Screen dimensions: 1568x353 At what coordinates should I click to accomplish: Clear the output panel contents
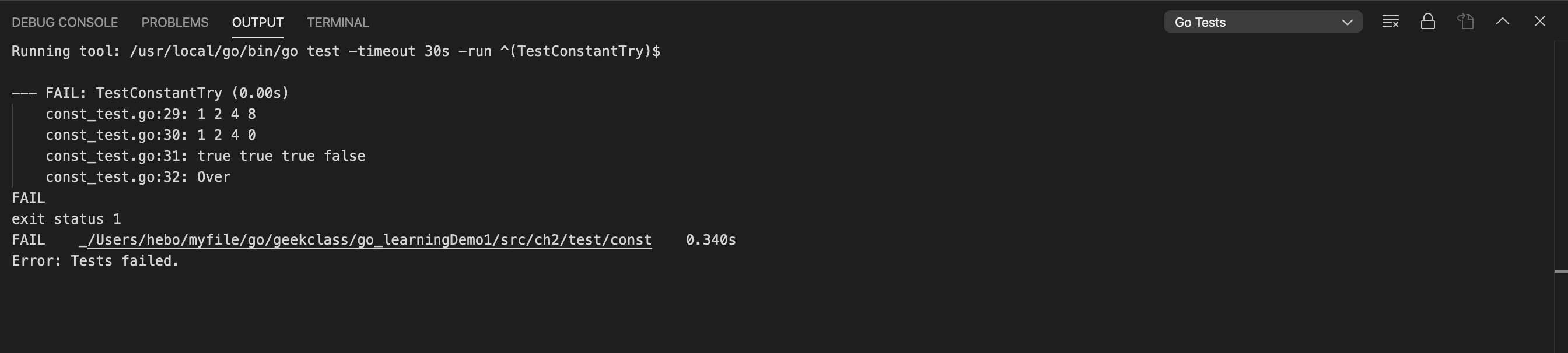(1390, 22)
